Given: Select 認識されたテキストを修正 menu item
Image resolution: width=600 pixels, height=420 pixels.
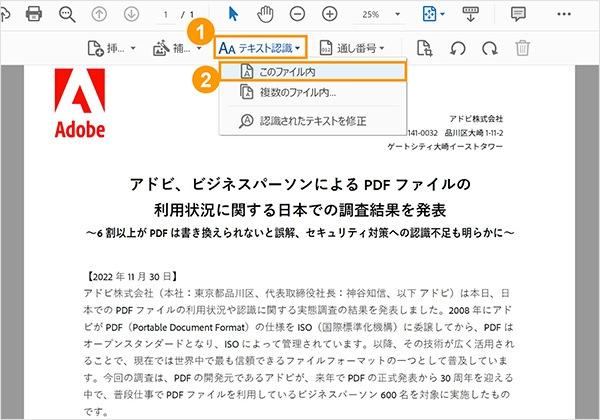Looking at the screenshot, I should coord(313,121).
